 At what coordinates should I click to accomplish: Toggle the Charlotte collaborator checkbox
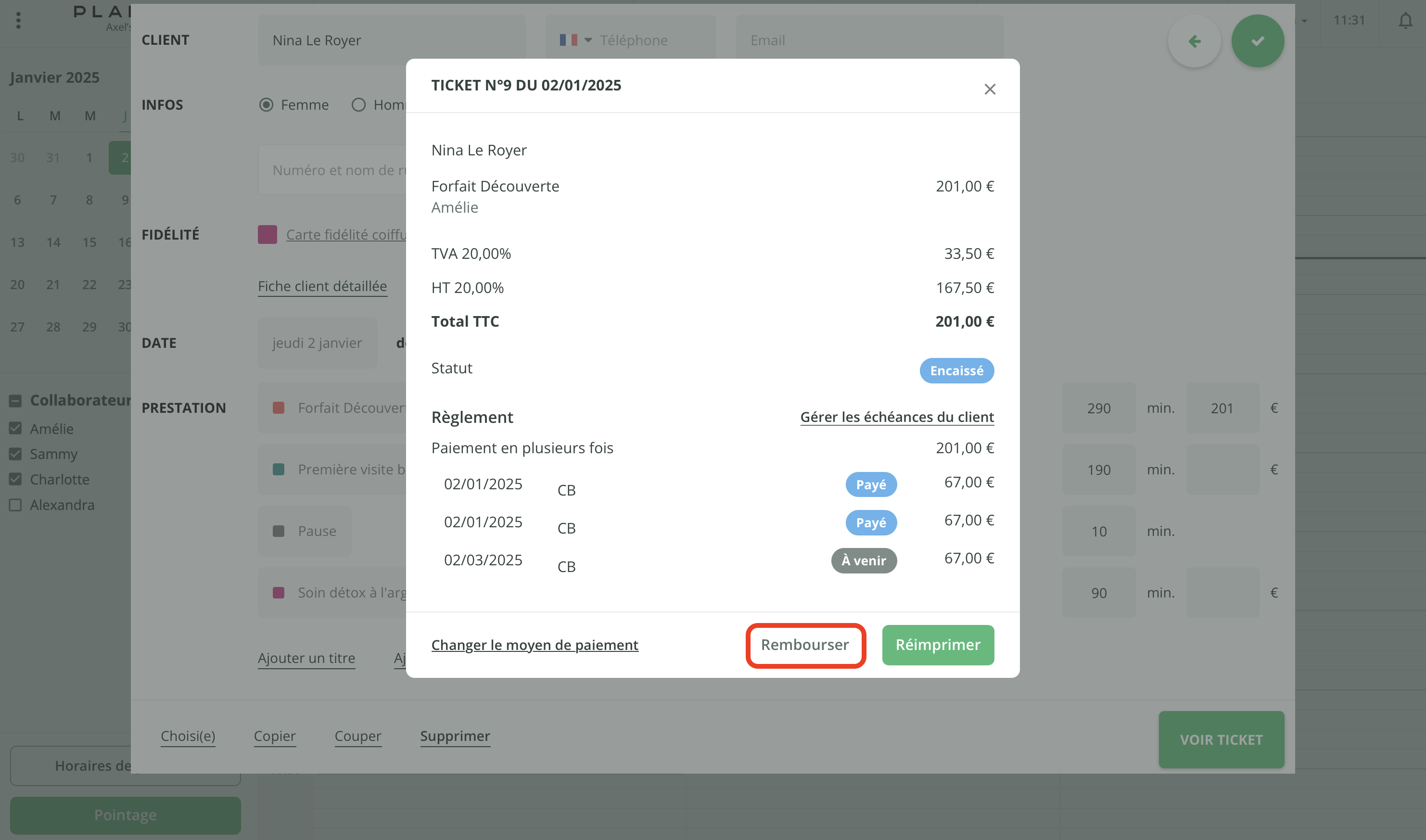(15, 480)
